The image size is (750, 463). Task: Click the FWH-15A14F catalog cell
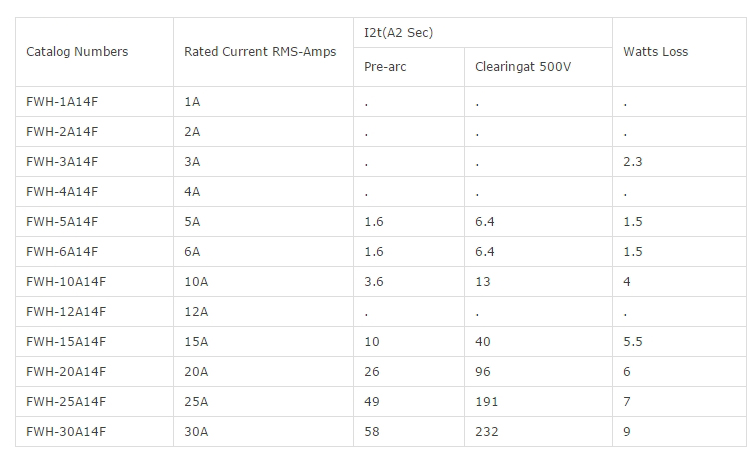coord(65,341)
